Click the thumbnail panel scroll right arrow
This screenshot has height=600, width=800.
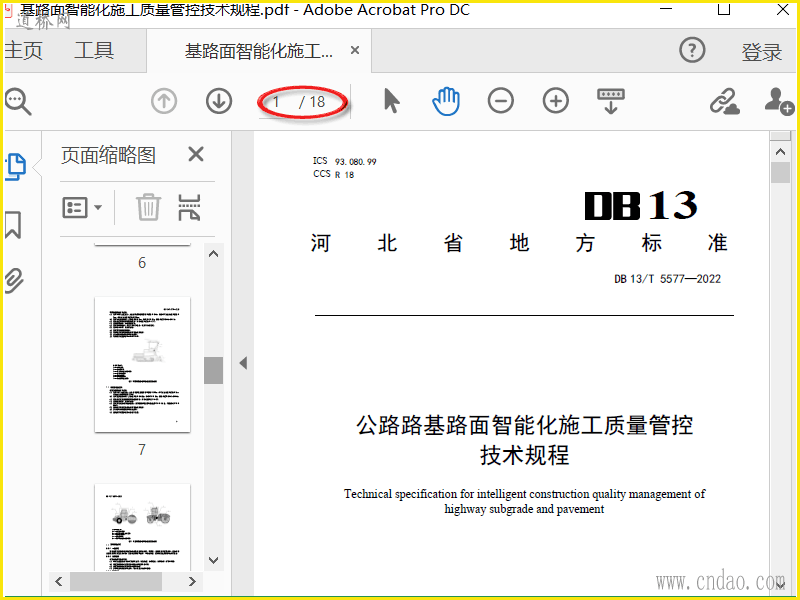(x=192, y=581)
